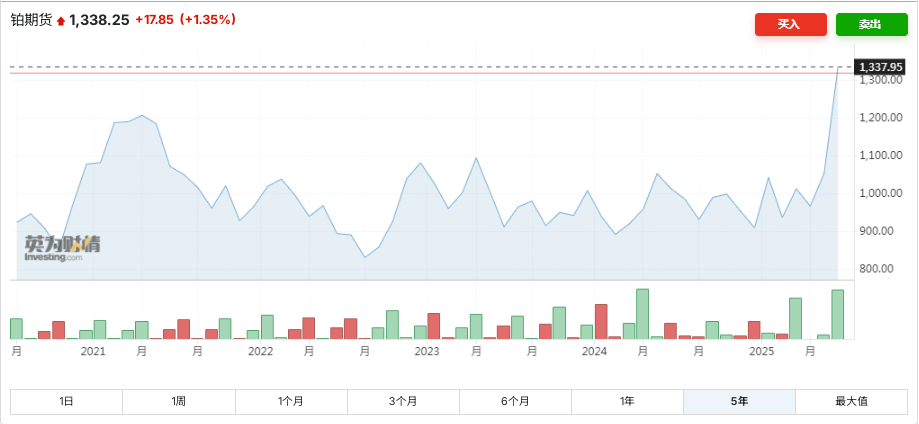Select the 1周 time range tab
Image resolution: width=919 pixels, height=424 pixels.
pyautogui.click(x=179, y=401)
